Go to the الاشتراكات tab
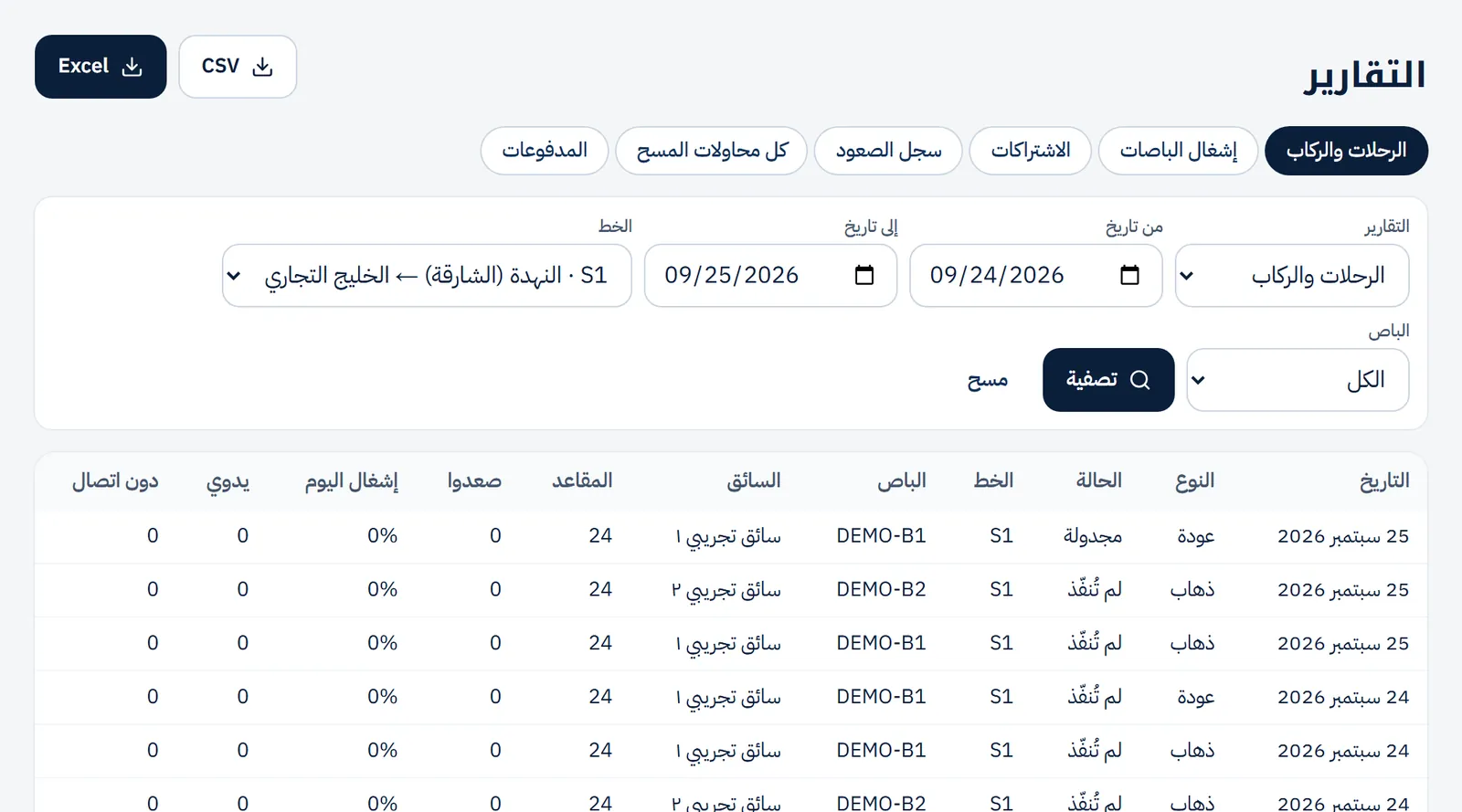This screenshot has width=1462, height=812. click(1030, 151)
